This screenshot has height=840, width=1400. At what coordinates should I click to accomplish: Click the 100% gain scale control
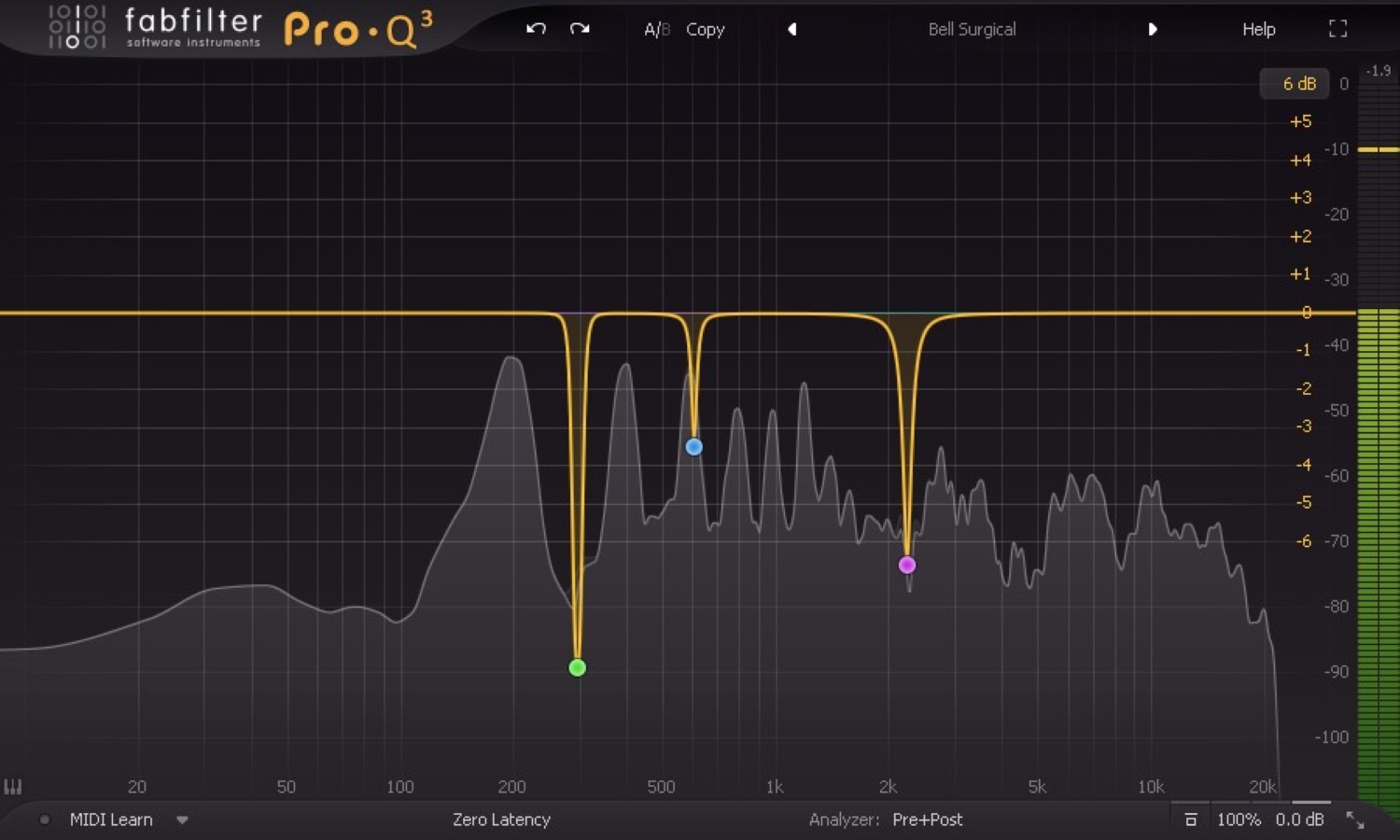point(1239,819)
